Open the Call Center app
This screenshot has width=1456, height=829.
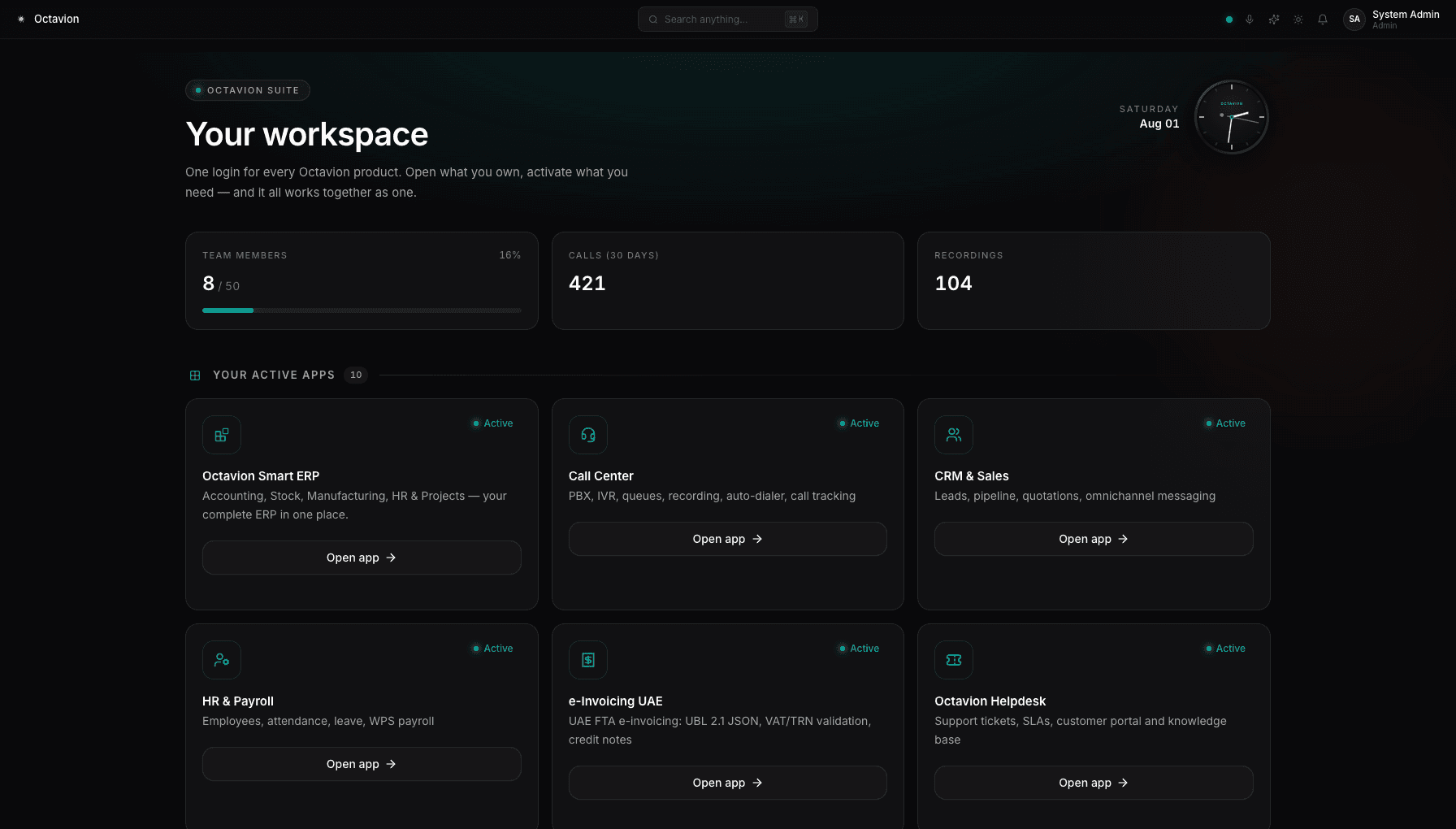(728, 539)
